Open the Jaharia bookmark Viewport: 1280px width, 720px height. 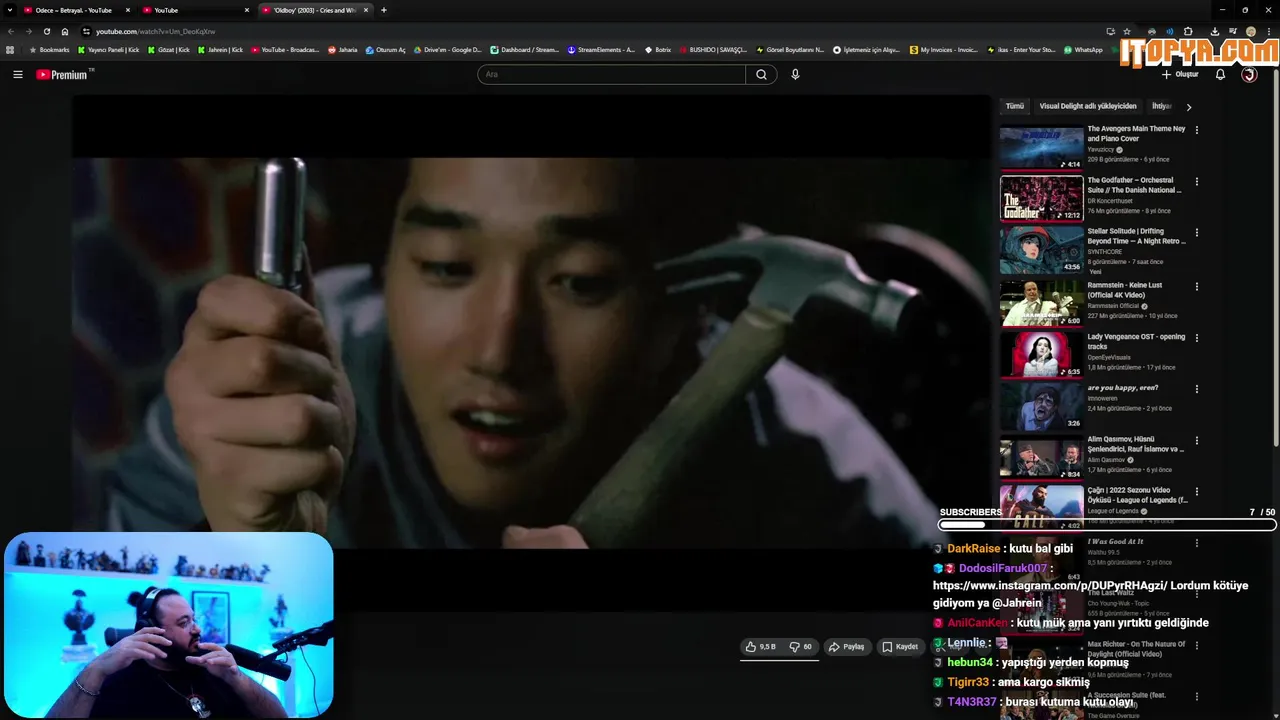click(342, 49)
